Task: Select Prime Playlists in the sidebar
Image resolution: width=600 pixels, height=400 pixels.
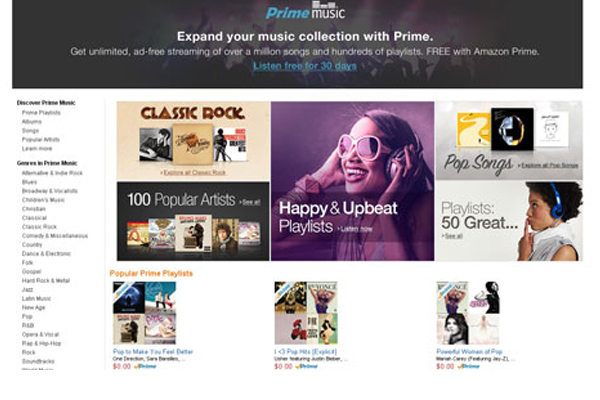Action: [x=41, y=113]
